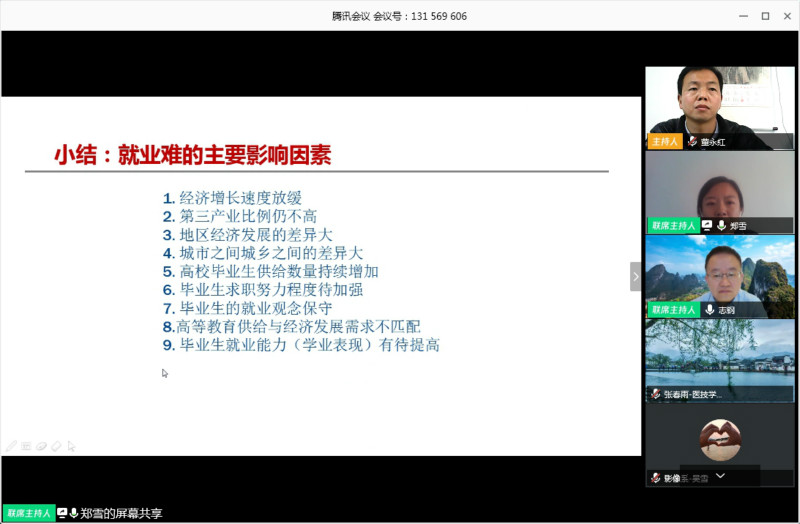This screenshot has height=524, width=800.
Task: Click the screen share icon beside 郑雪的屏幕共享
Action: pos(63,512)
